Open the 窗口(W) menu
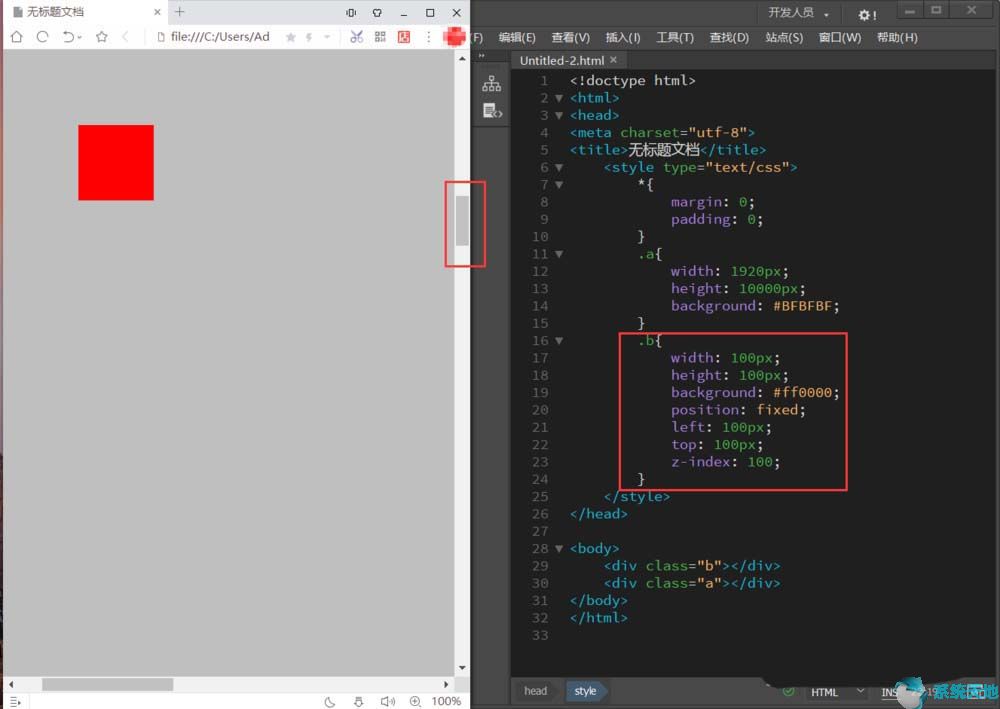The height and width of the screenshot is (709, 1000). [840, 38]
